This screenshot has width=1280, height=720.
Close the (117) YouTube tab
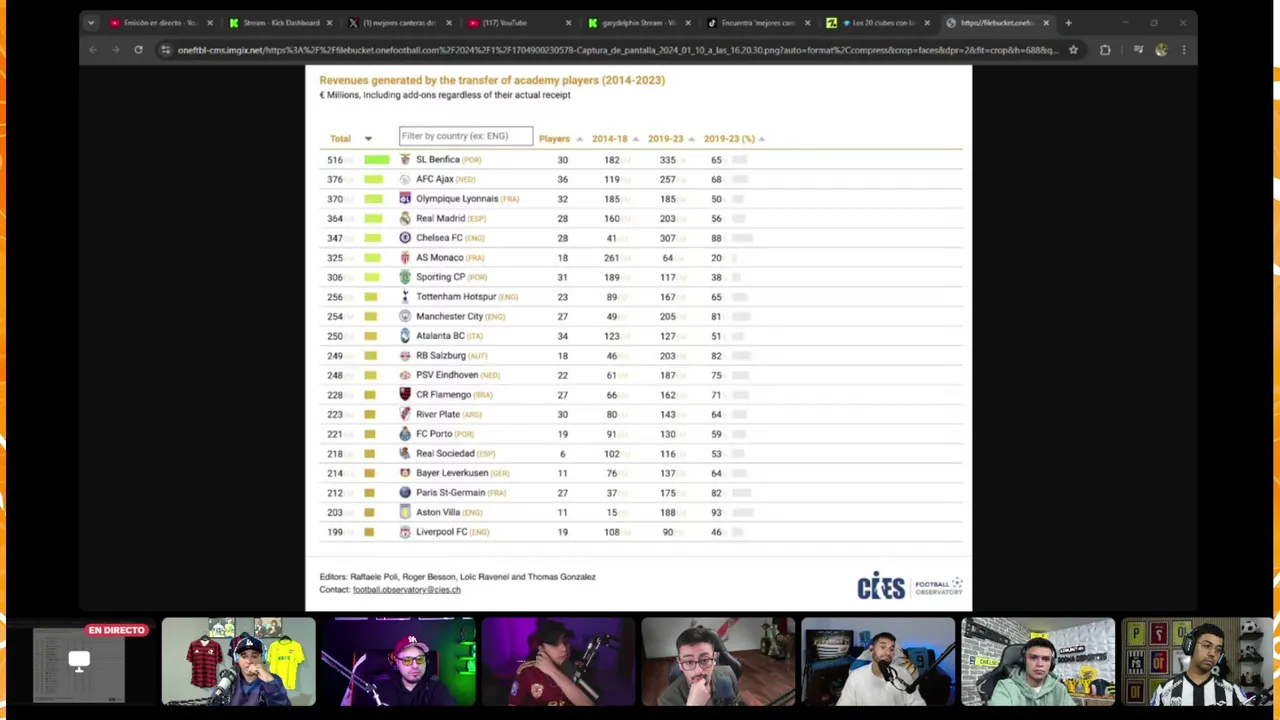coord(569,23)
